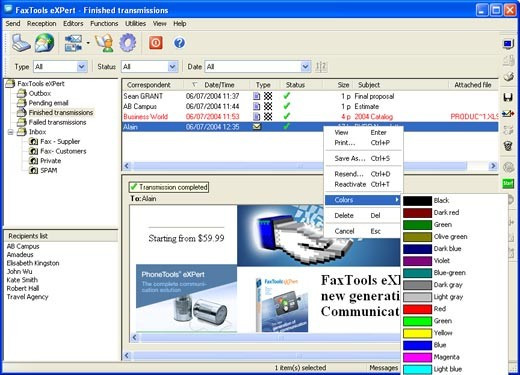
Task: Click the envelope type icon in the Alain row
Action: (x=257, y=127)
